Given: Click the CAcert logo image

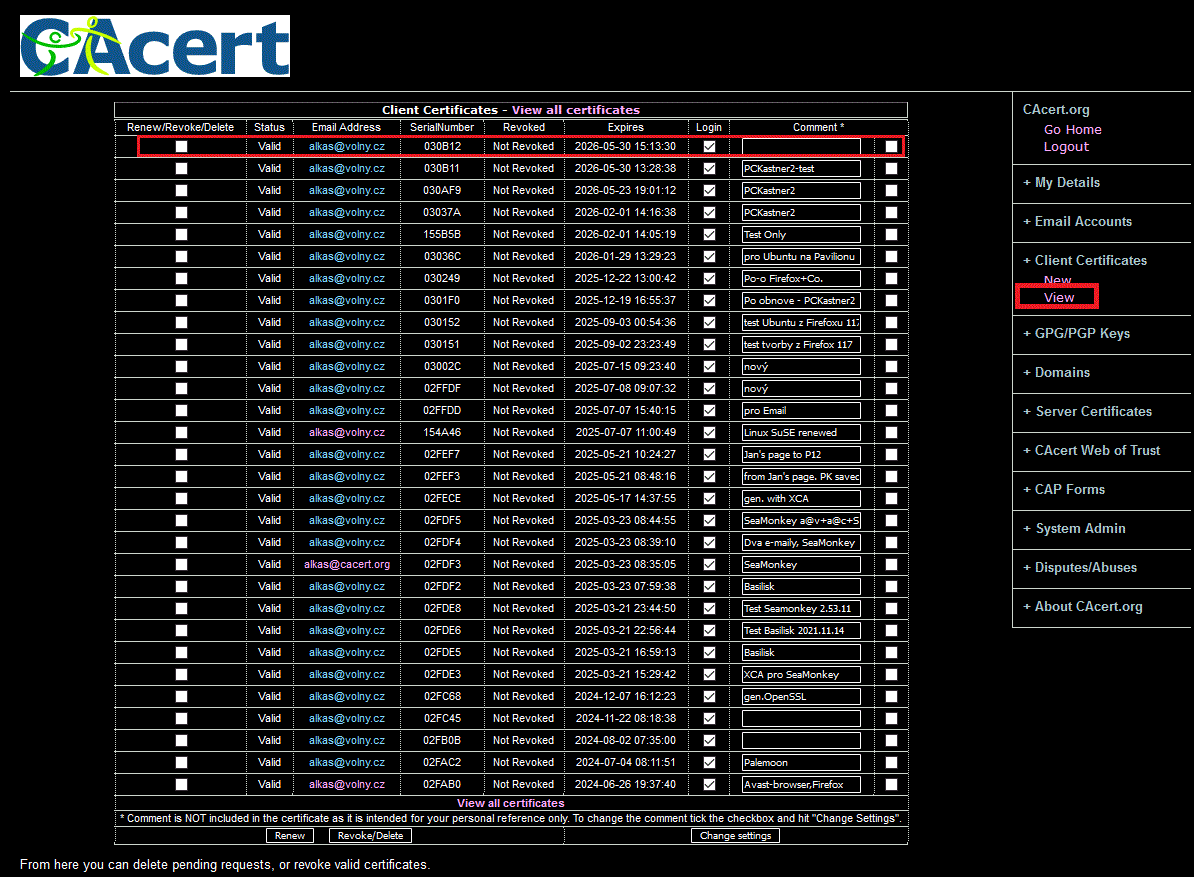Looking at the screenshot, I should pyautogui.click(x=155, y=46).
